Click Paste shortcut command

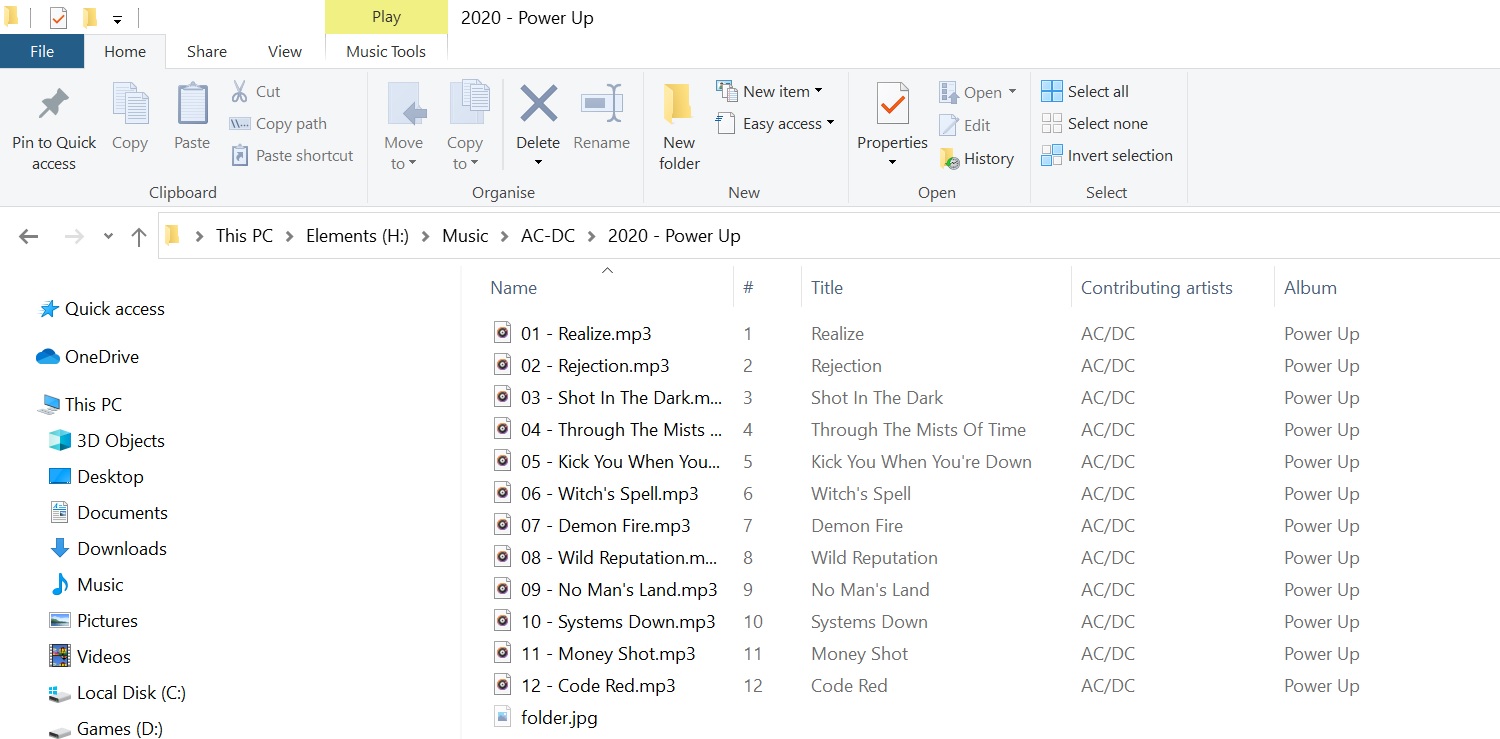(292, 156)
